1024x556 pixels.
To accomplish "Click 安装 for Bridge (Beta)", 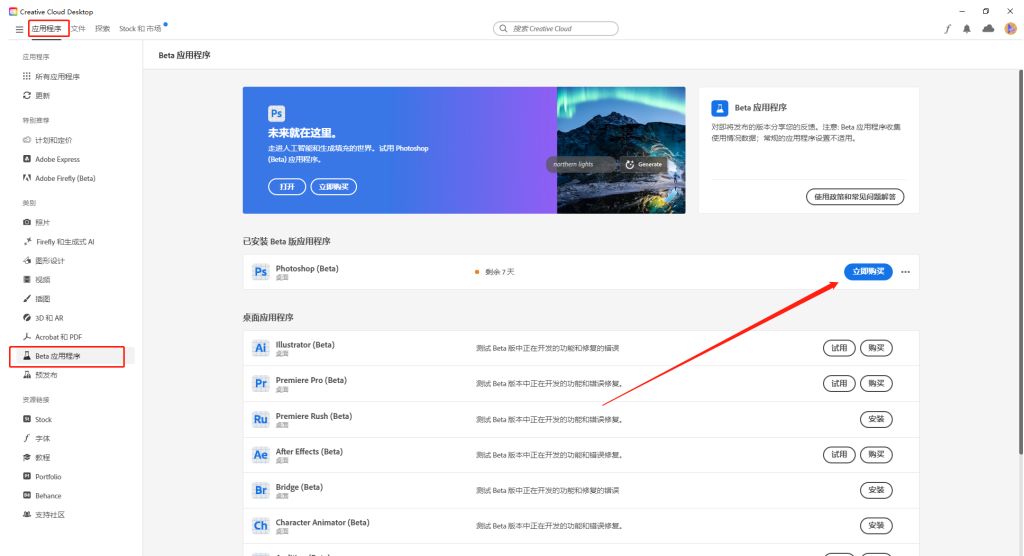I will pos(876,490).
